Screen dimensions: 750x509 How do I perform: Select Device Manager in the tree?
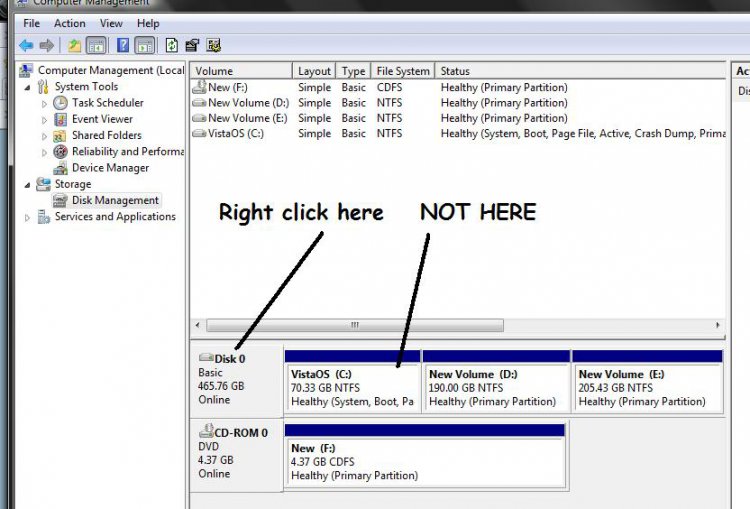point(110,168)
